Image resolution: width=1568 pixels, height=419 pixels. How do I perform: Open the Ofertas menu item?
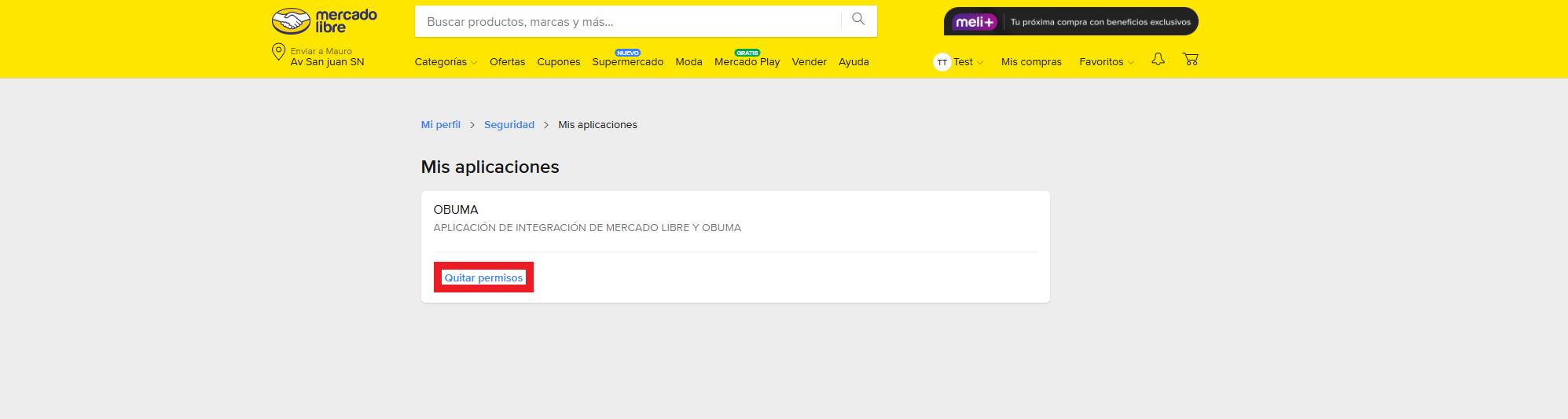click(x=507, y=62)
